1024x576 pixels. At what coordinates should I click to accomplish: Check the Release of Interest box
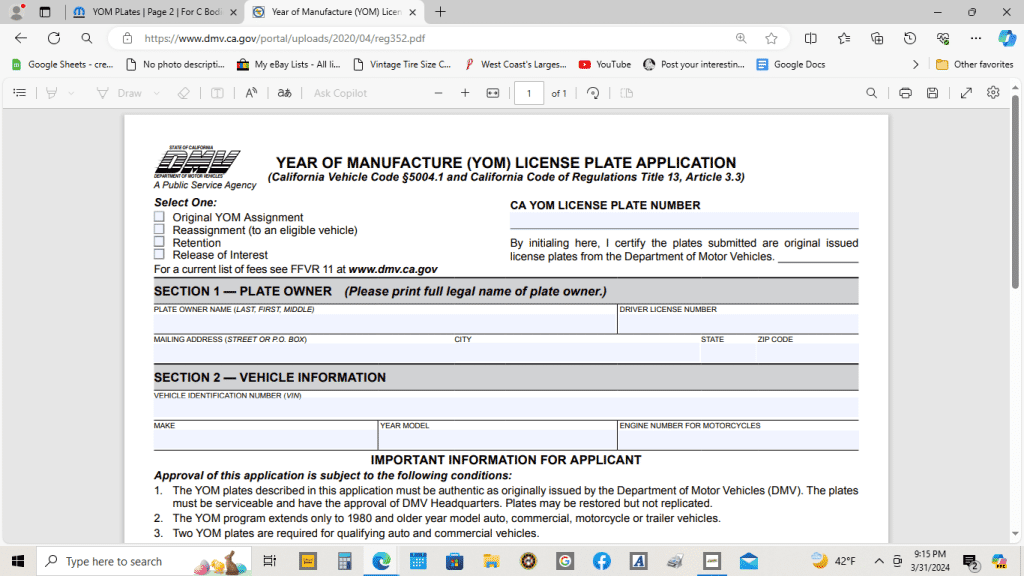pos(159,254)
